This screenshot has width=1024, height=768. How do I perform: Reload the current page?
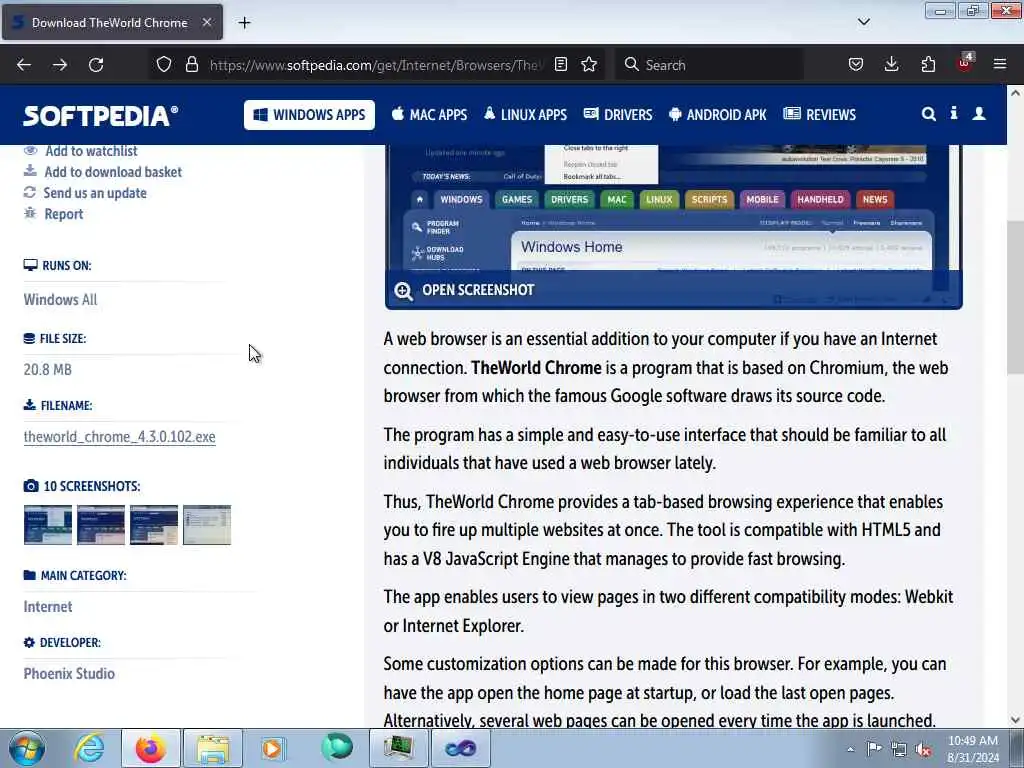[96, 65]
